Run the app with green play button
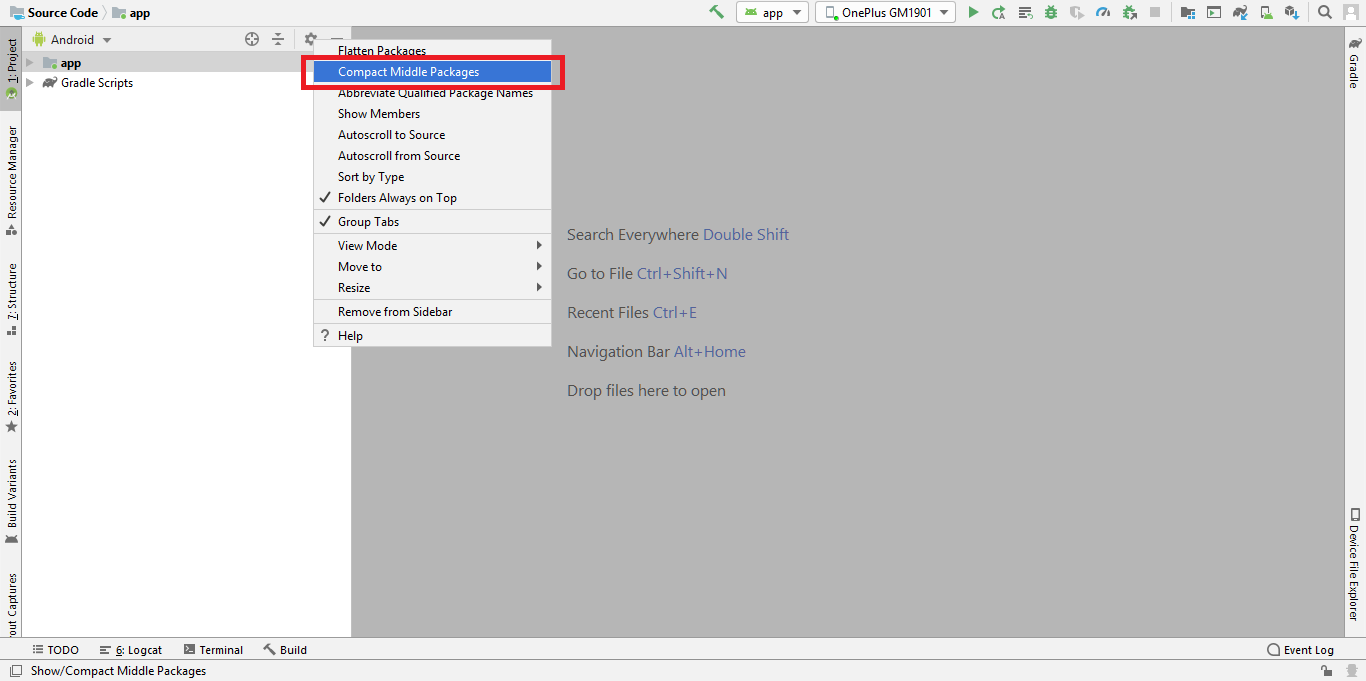This screenshot has width=1366, height=681. click(x=973, y=12)
